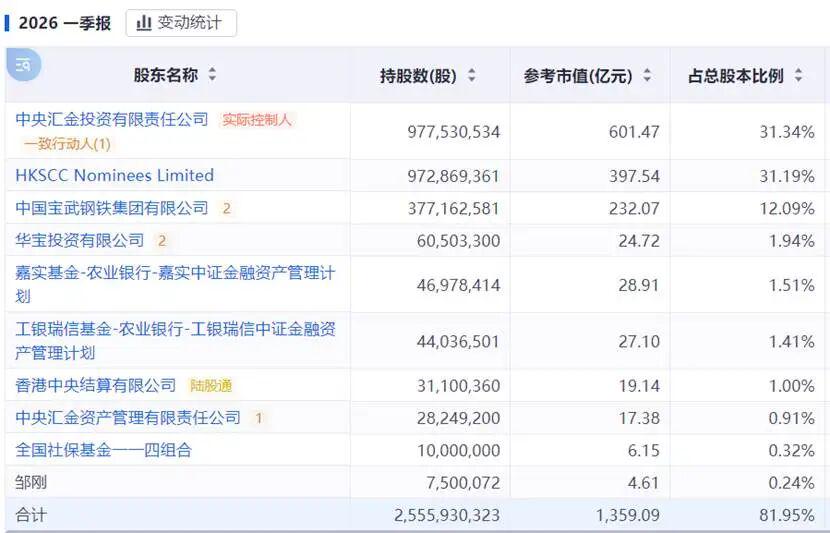
Task: Open the 变动统计 change statistics button
Action: pyautogui.click(x=181, y=23)
